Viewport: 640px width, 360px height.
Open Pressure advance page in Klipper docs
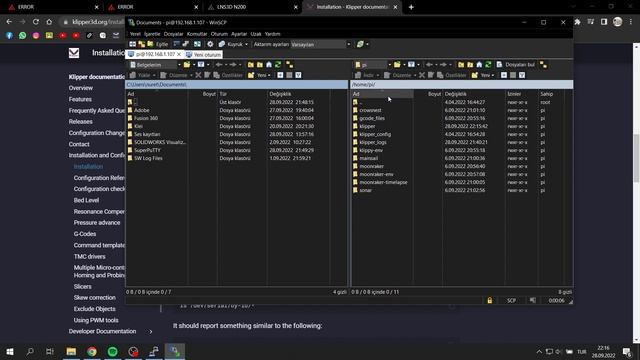click(x=97, y=223)
